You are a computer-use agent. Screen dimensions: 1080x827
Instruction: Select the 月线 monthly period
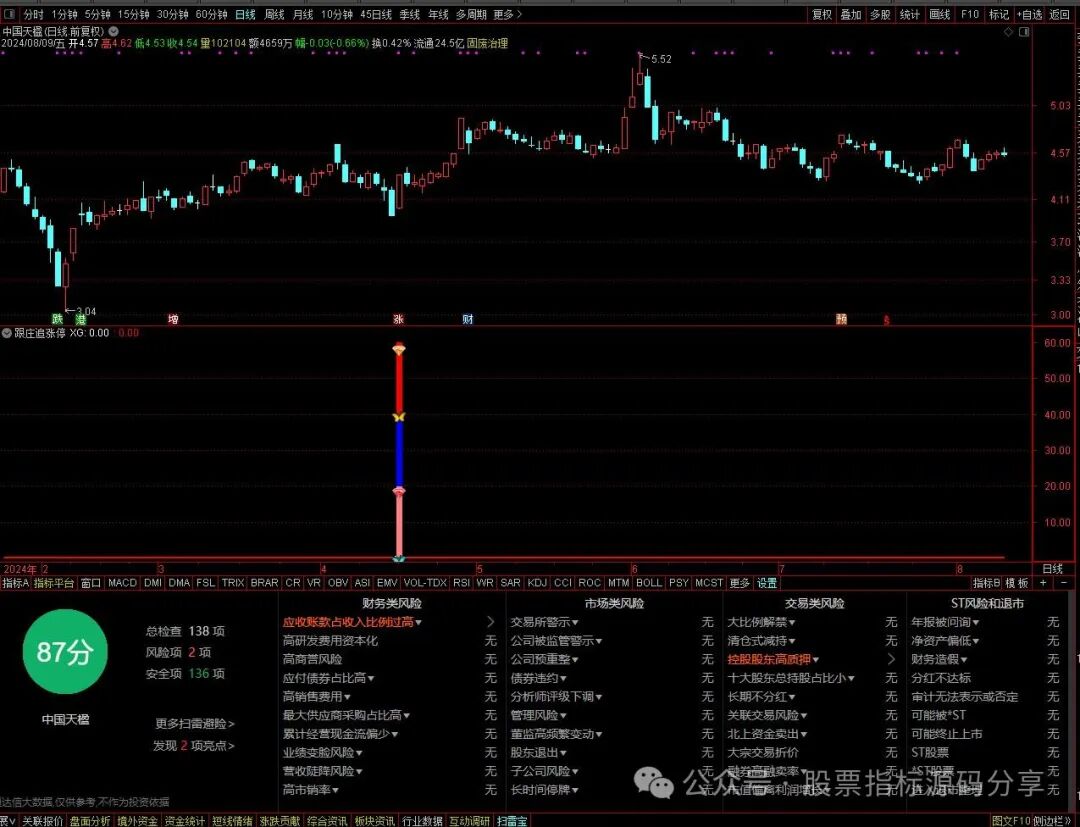pyautogui.click(x=303, y=14)
